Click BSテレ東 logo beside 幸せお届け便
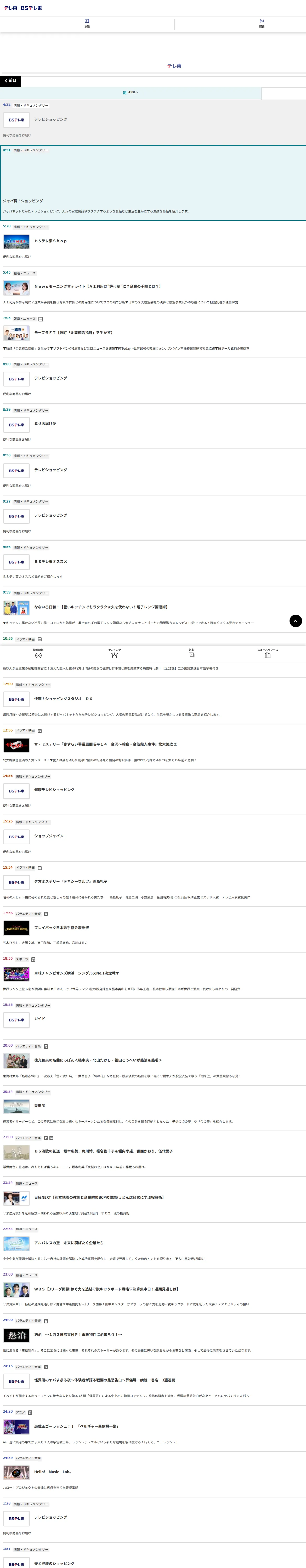The width and height of the screenshot is (306, 1568). pyautogui.click(x=16, y=425)
